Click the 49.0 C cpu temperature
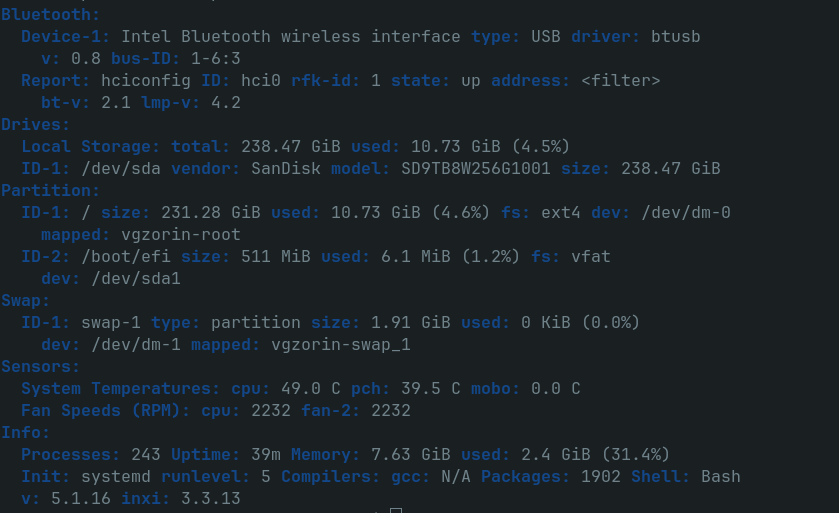839x513 pixels. coord(311,388)
